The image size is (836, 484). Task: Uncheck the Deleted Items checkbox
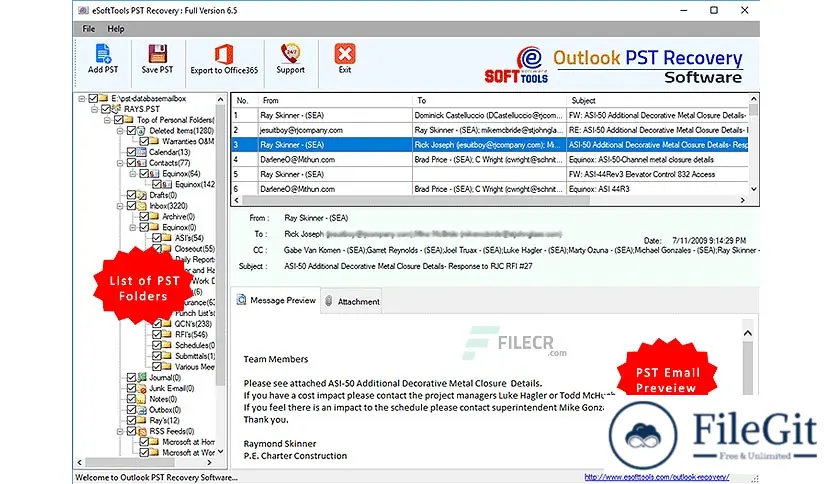point(131,131)
